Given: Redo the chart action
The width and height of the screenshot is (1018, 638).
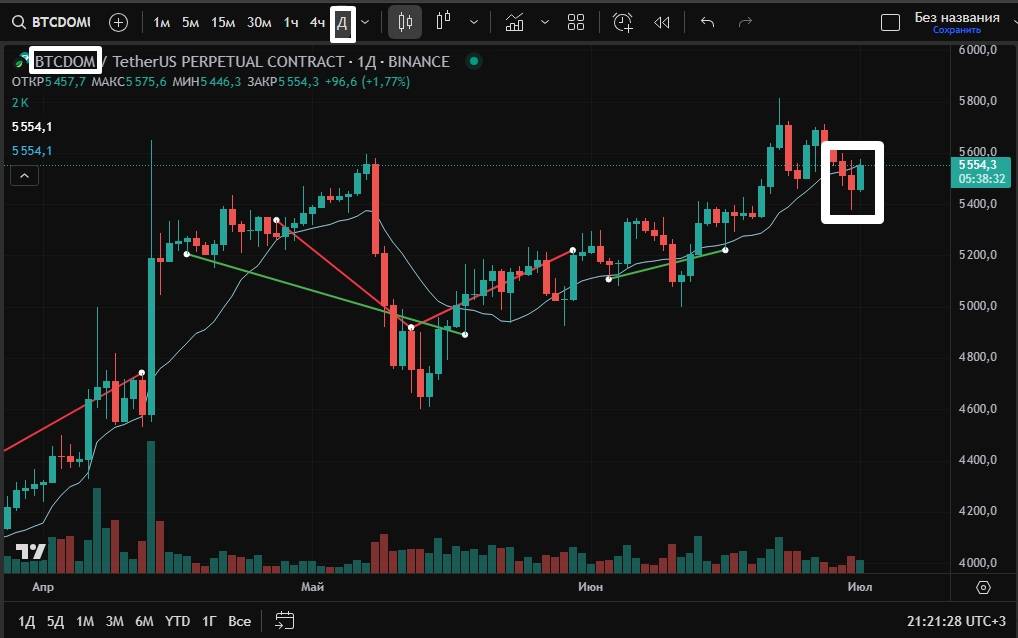Looking at the screenshot, I should tap(745, 23).
